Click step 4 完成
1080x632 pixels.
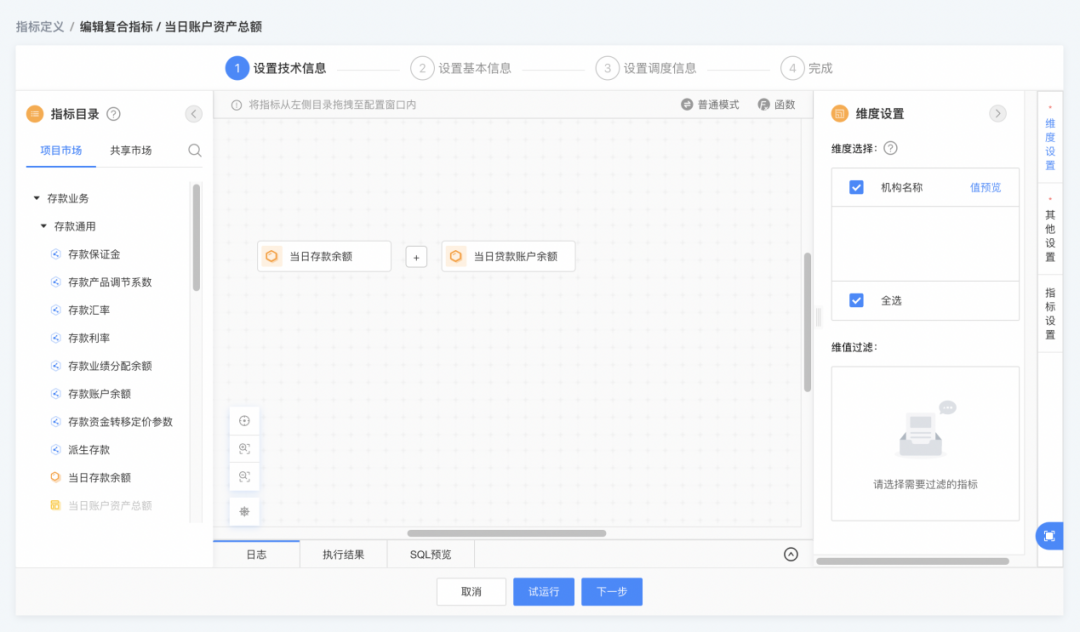pos(807,68)
